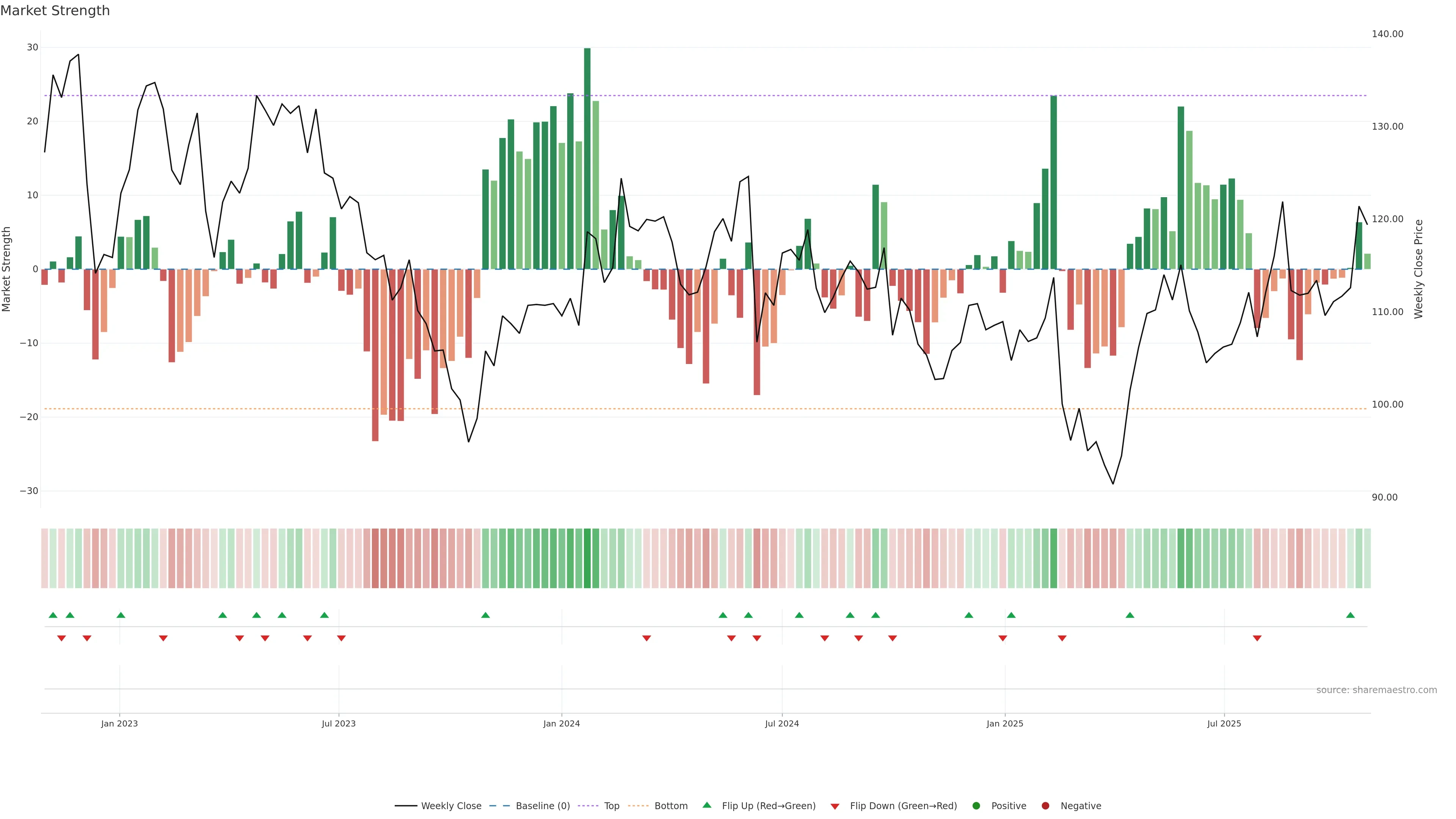Click the tallest green strength bar
This screenshot has height=819, width=1456.
[x=587, y=158]
